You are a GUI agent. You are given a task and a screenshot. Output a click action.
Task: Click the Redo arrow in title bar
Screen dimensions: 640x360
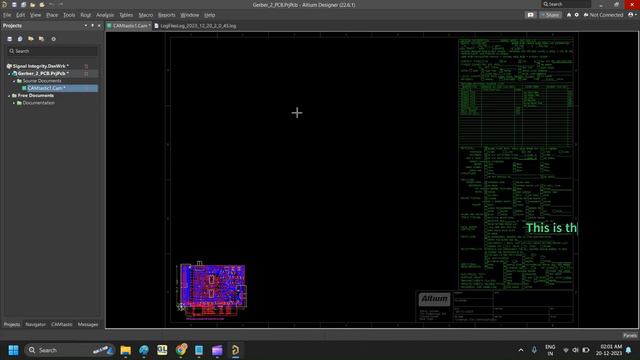[x=60, y=4]
